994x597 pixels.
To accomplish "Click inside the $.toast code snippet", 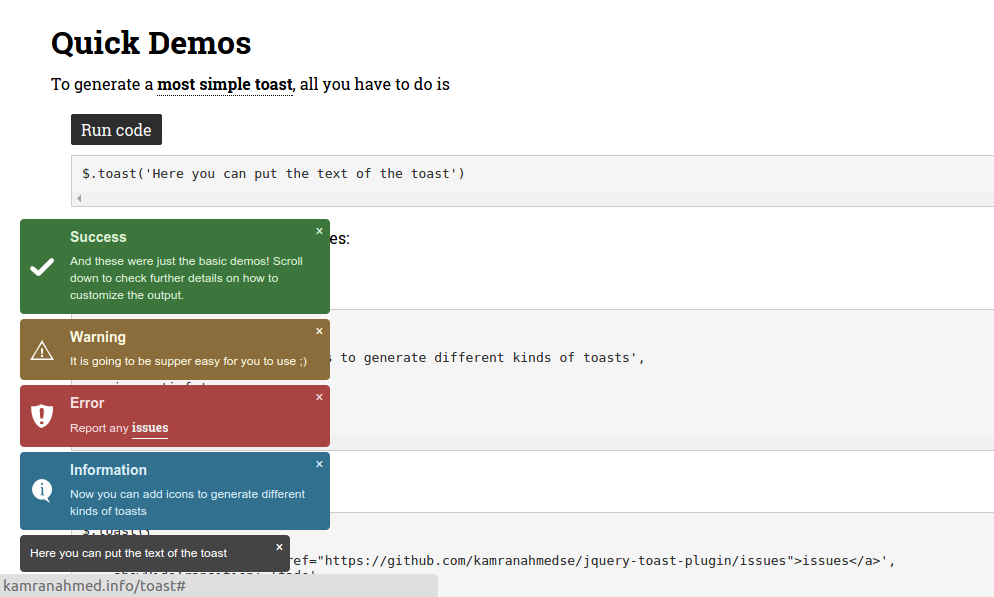I will point(273,173).
